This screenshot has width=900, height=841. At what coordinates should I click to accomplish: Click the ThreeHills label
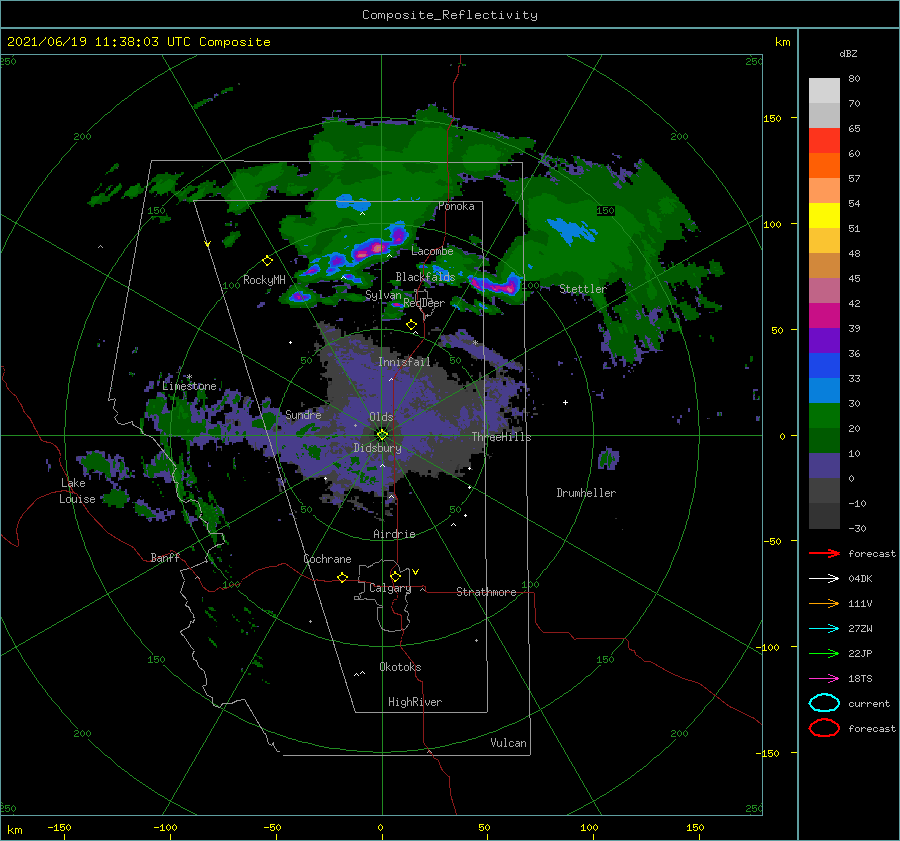(502, 437)
